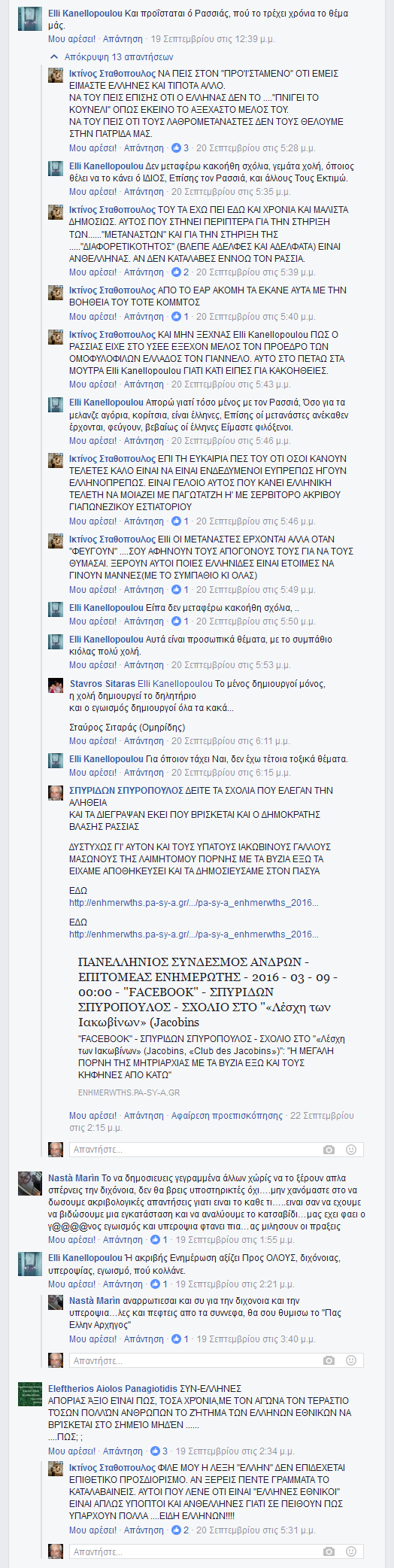Viewport: 394px width, 1568px height.
Task: Click like count icon on Nastà Marìn's comment
Action: [156, 1239]
